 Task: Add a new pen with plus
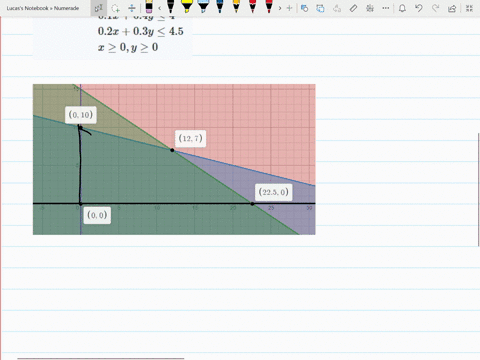[289, 8]
